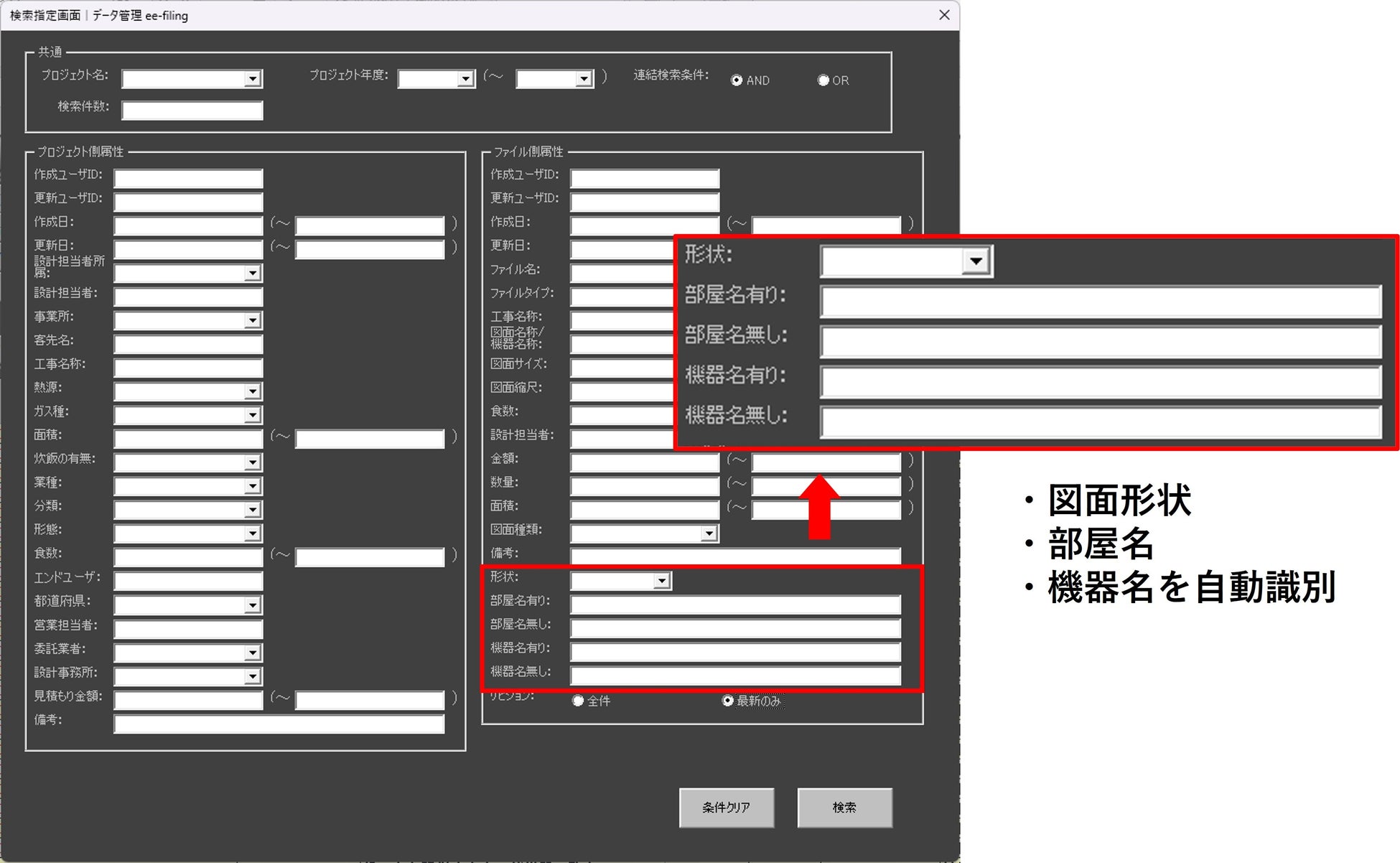Open the プロジェクト名 dropdown
Viewport: 1400px width, 863px height.
pos(252,79)
